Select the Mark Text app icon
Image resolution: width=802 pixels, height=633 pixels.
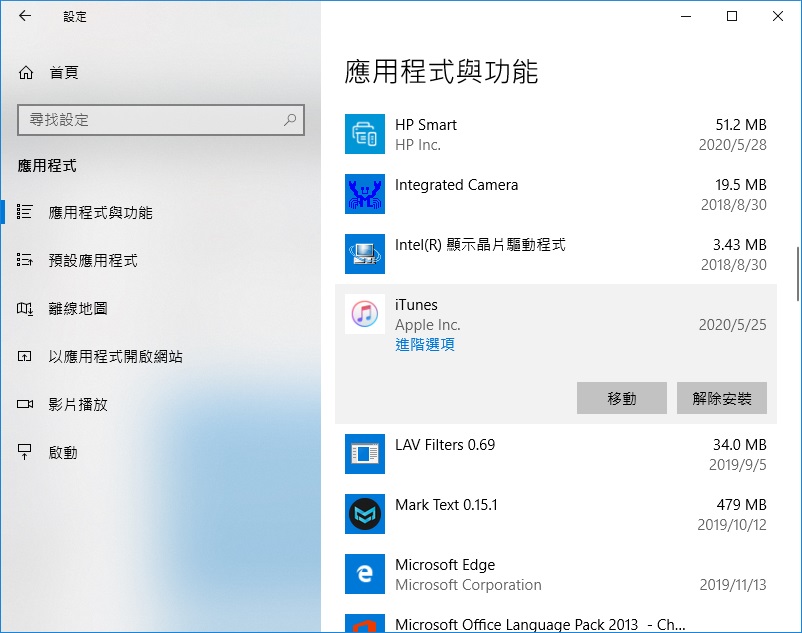click(x=365, y=514)
